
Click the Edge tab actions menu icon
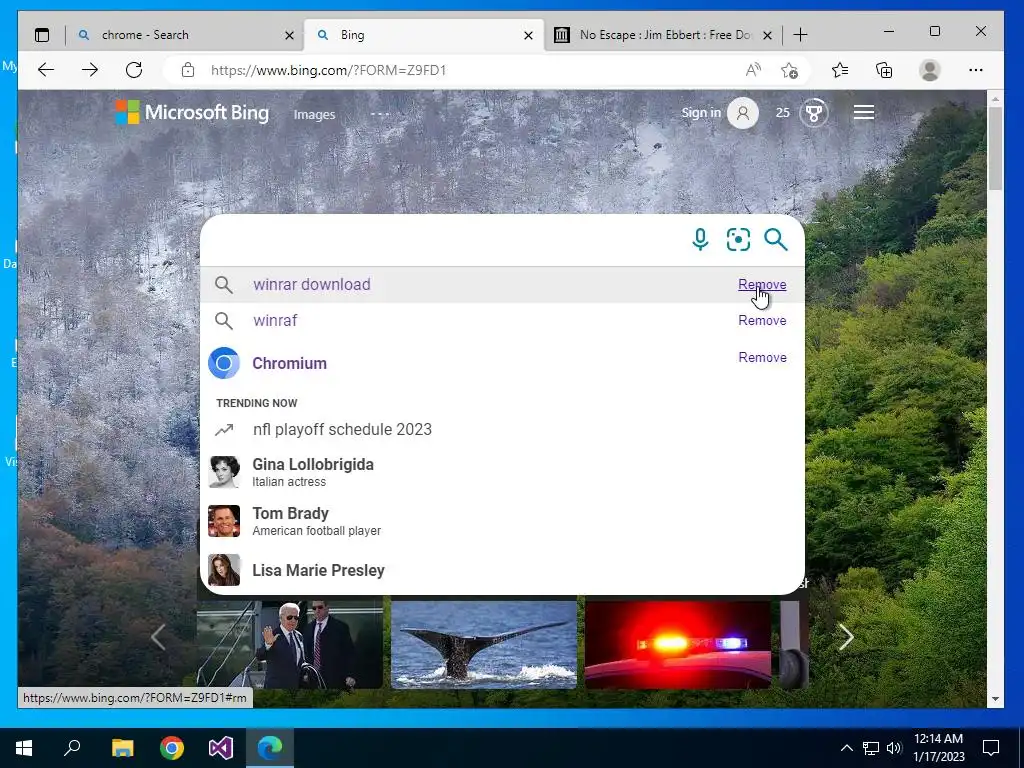click(x=42, y=35)
